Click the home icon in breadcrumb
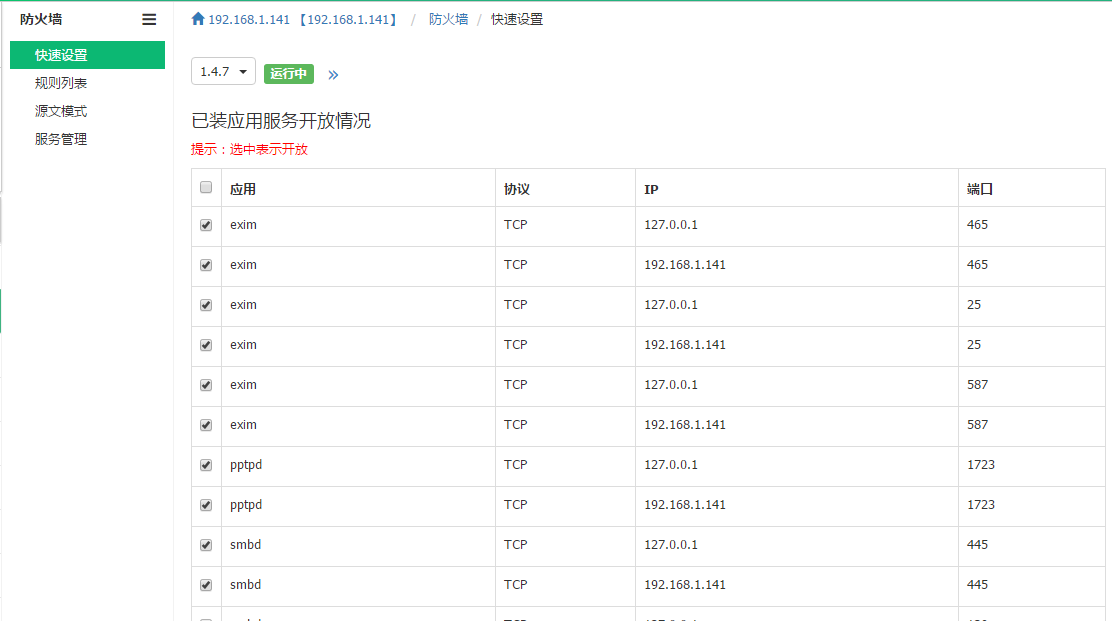The image size is (1112, 621). coord(198,19)
